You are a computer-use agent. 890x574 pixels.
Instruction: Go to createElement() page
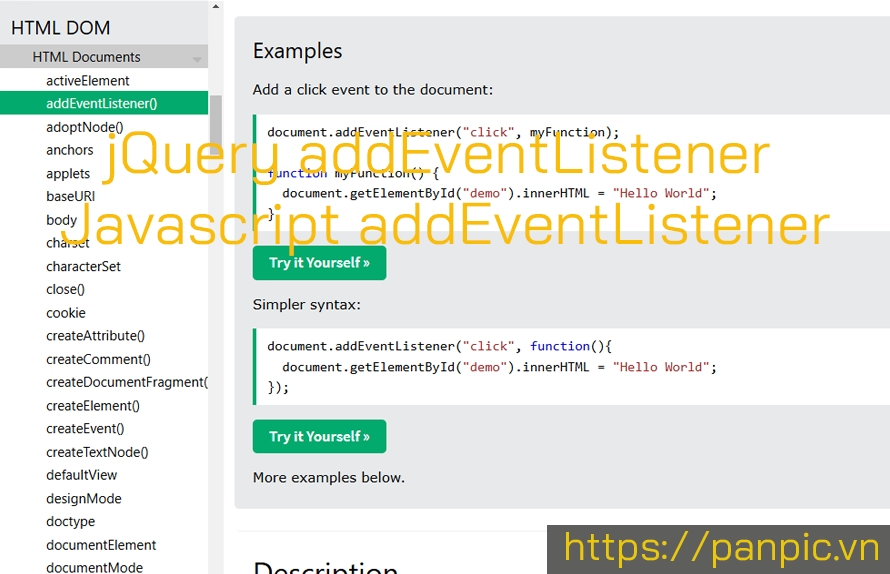pyautogui.click(x=93, y=406)
